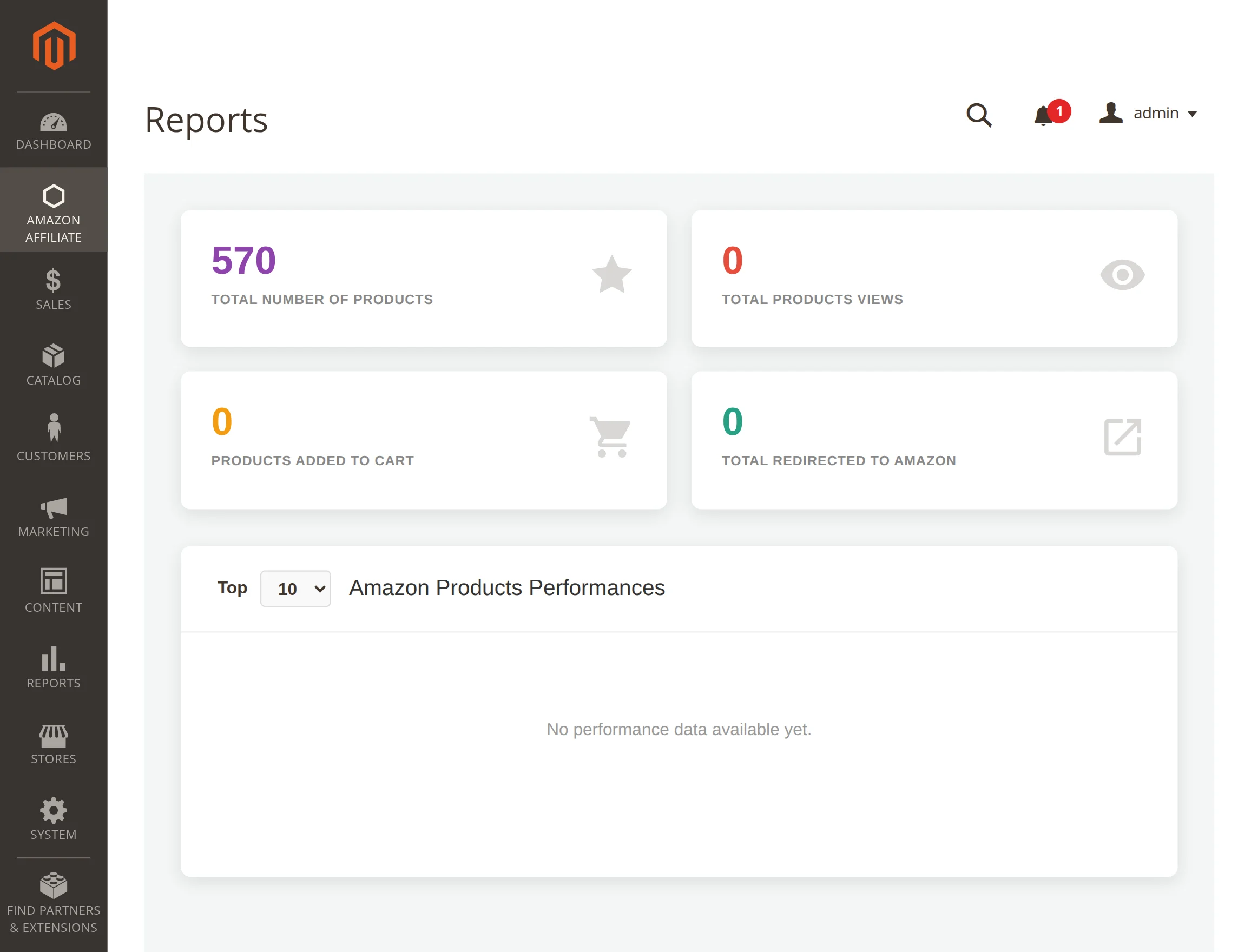The height and width of the screenshot is (952, 1251).
Task: Open the Customers menu
Action: (x=53, y=440)
